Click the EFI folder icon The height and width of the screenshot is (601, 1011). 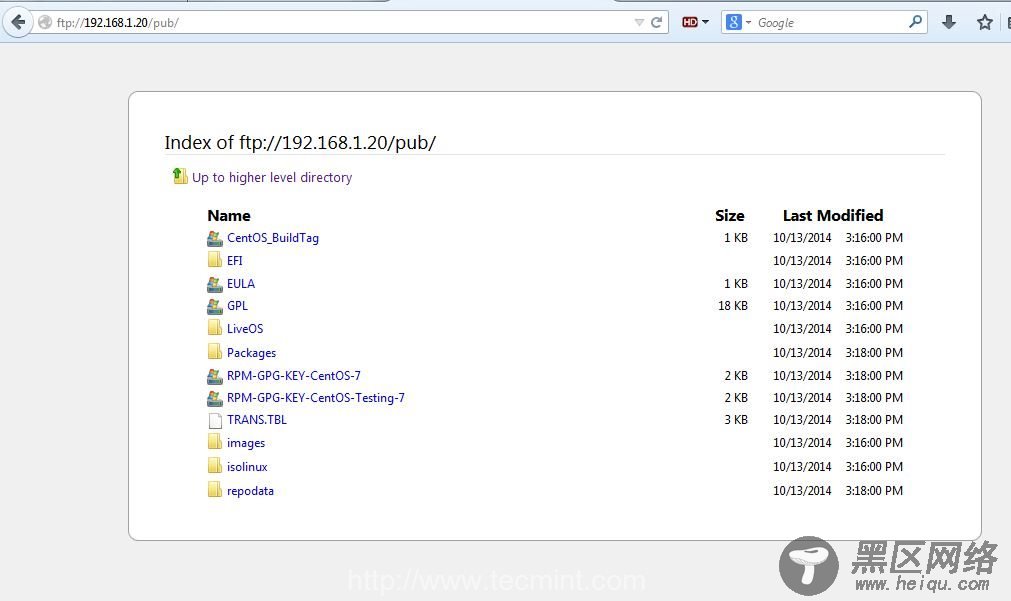click(214, 260)
